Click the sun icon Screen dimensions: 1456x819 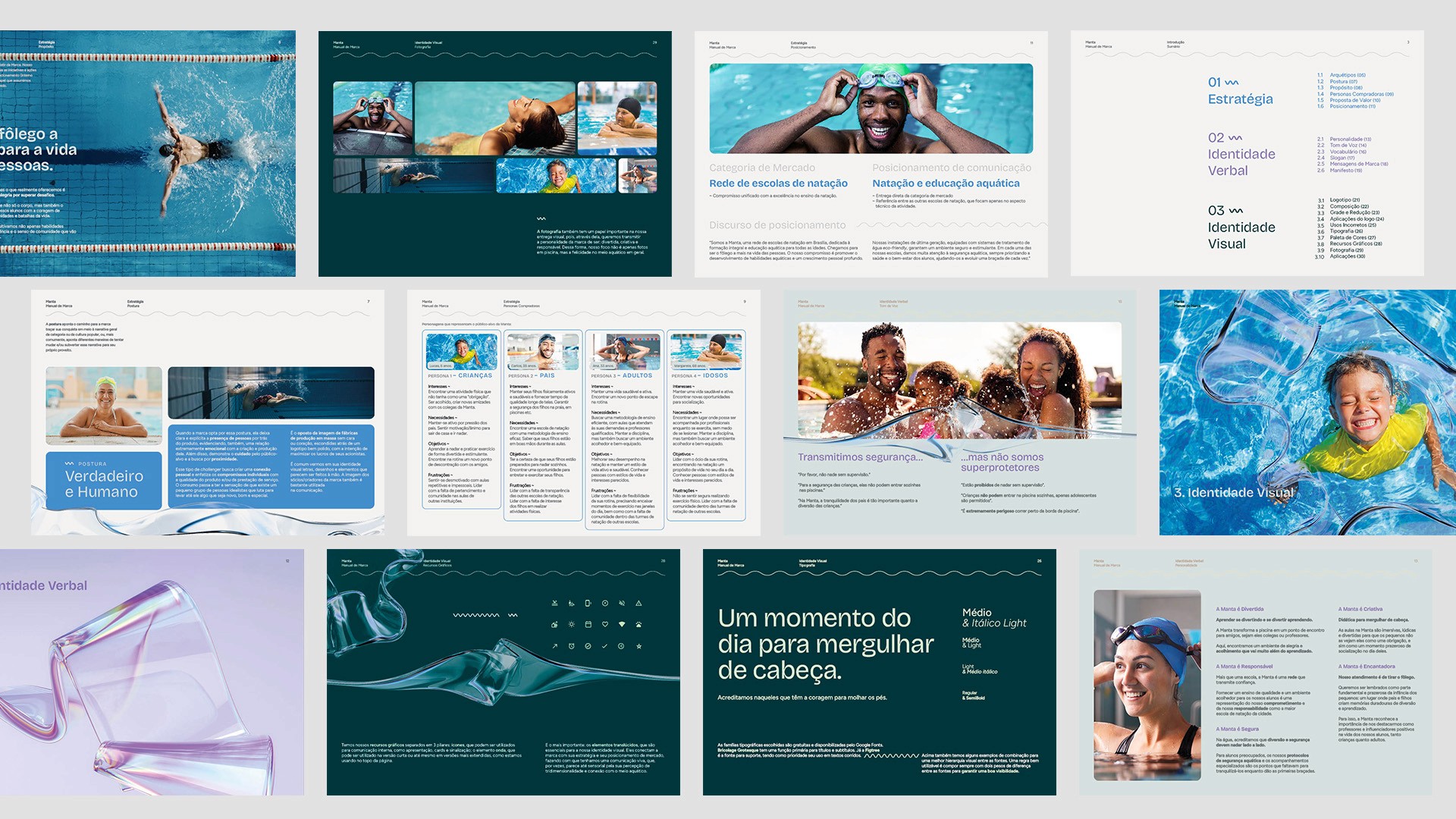tap(571, 624)
